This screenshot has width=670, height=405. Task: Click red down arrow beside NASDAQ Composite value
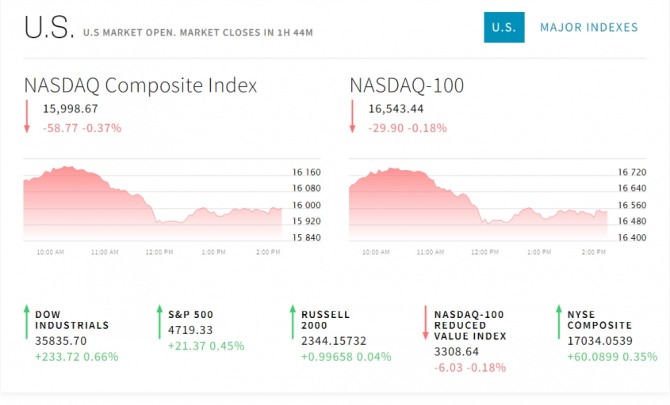point(28,117)
